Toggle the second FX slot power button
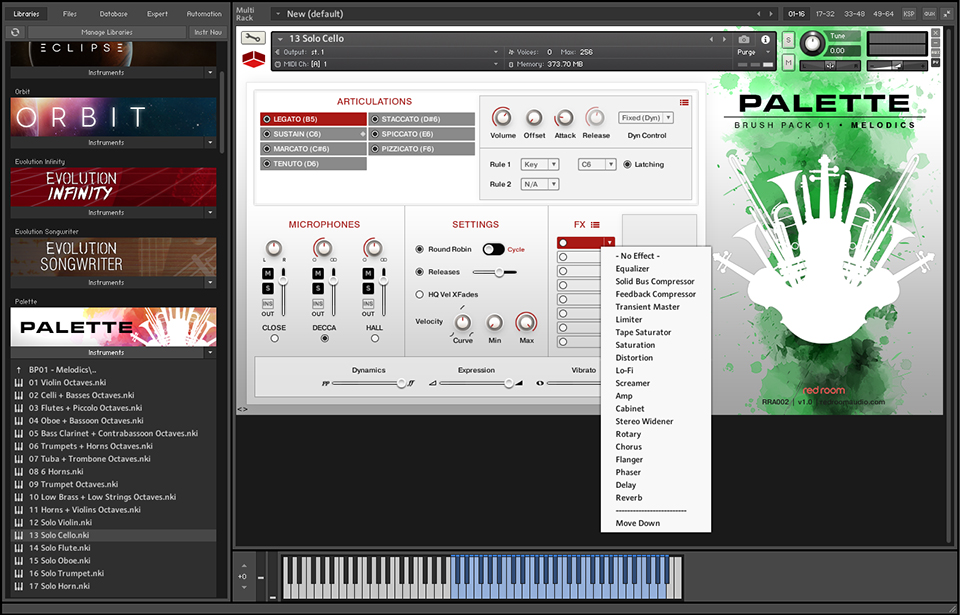Screen dimensions: 960x615 563,257
